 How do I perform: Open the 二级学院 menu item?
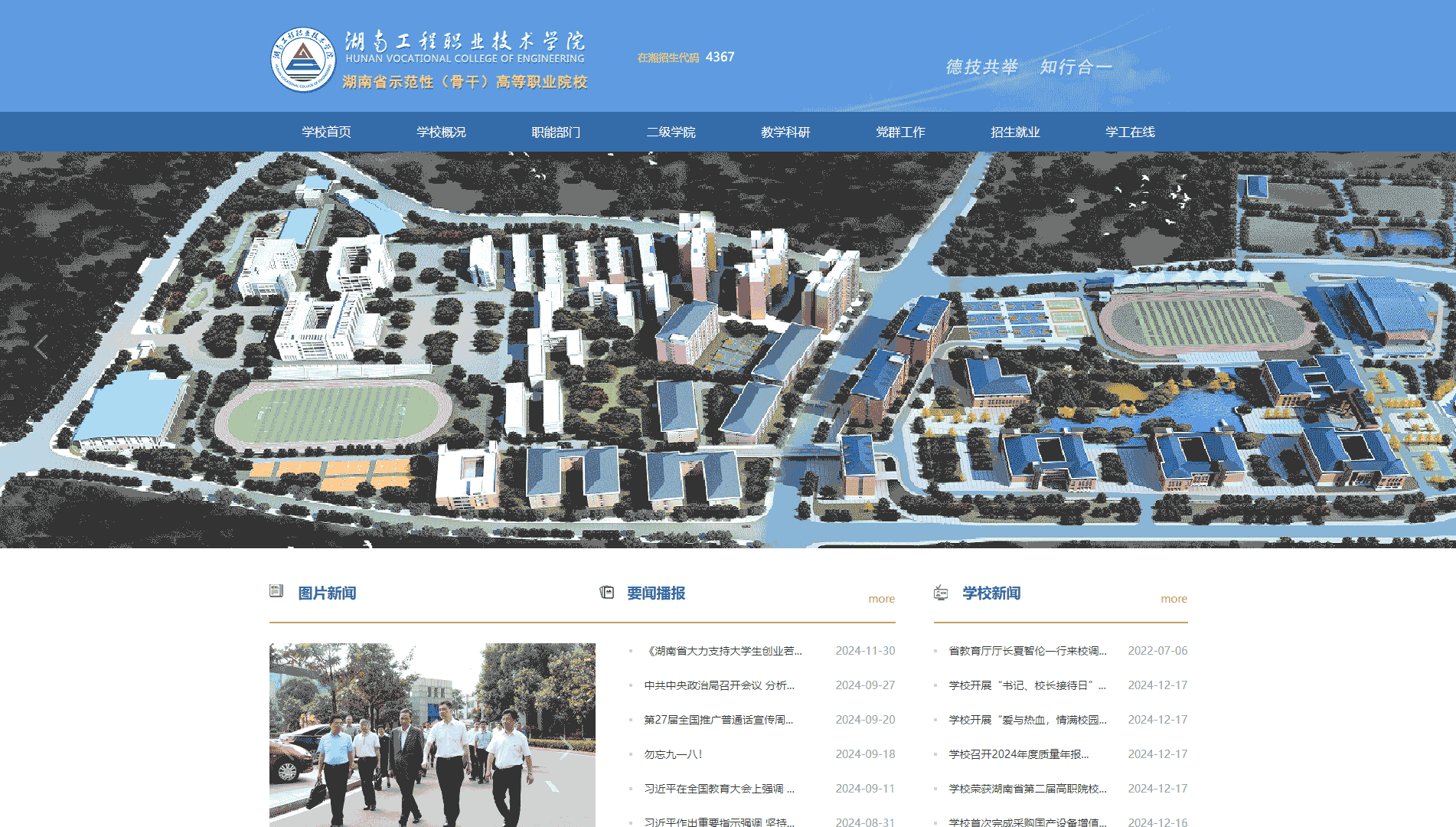tap(671, 132)
